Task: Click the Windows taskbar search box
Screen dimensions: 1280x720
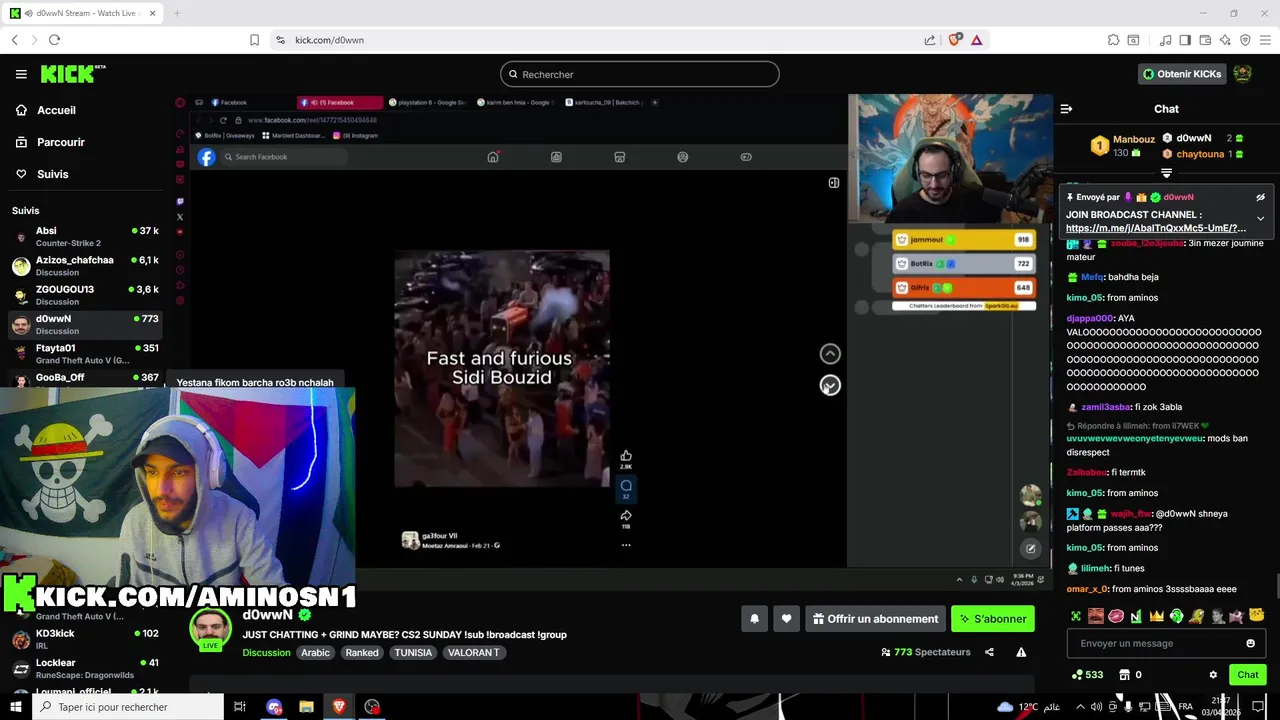Action: pos(128,707)
